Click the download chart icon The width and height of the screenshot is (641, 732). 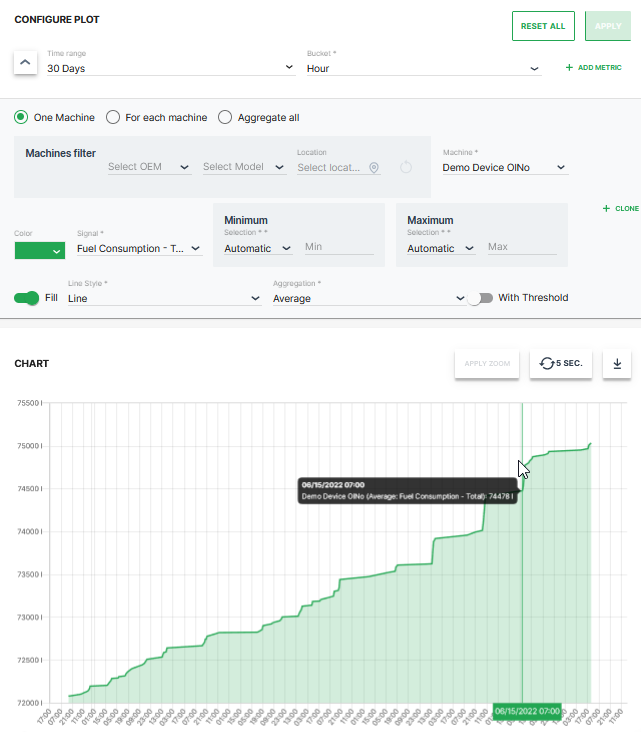click(616, 363)
